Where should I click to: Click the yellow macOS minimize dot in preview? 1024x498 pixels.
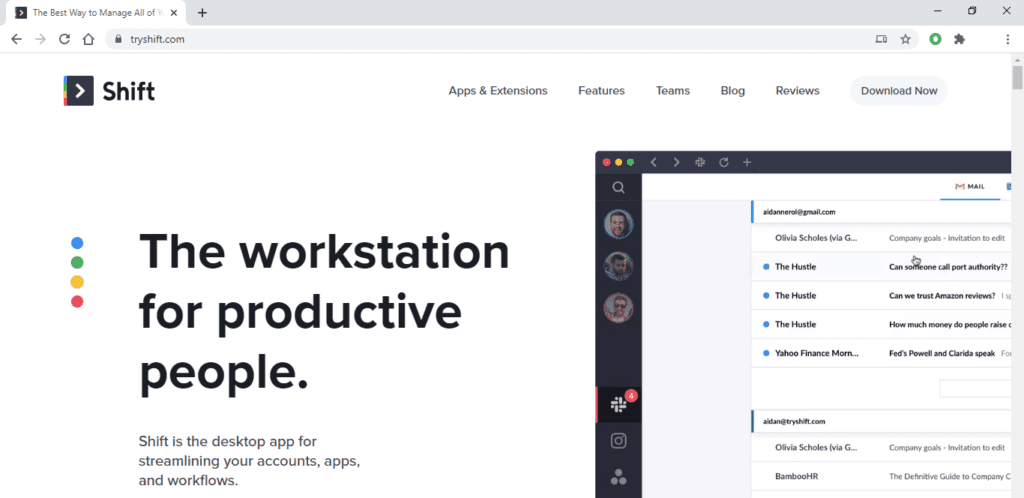(618, 162)
